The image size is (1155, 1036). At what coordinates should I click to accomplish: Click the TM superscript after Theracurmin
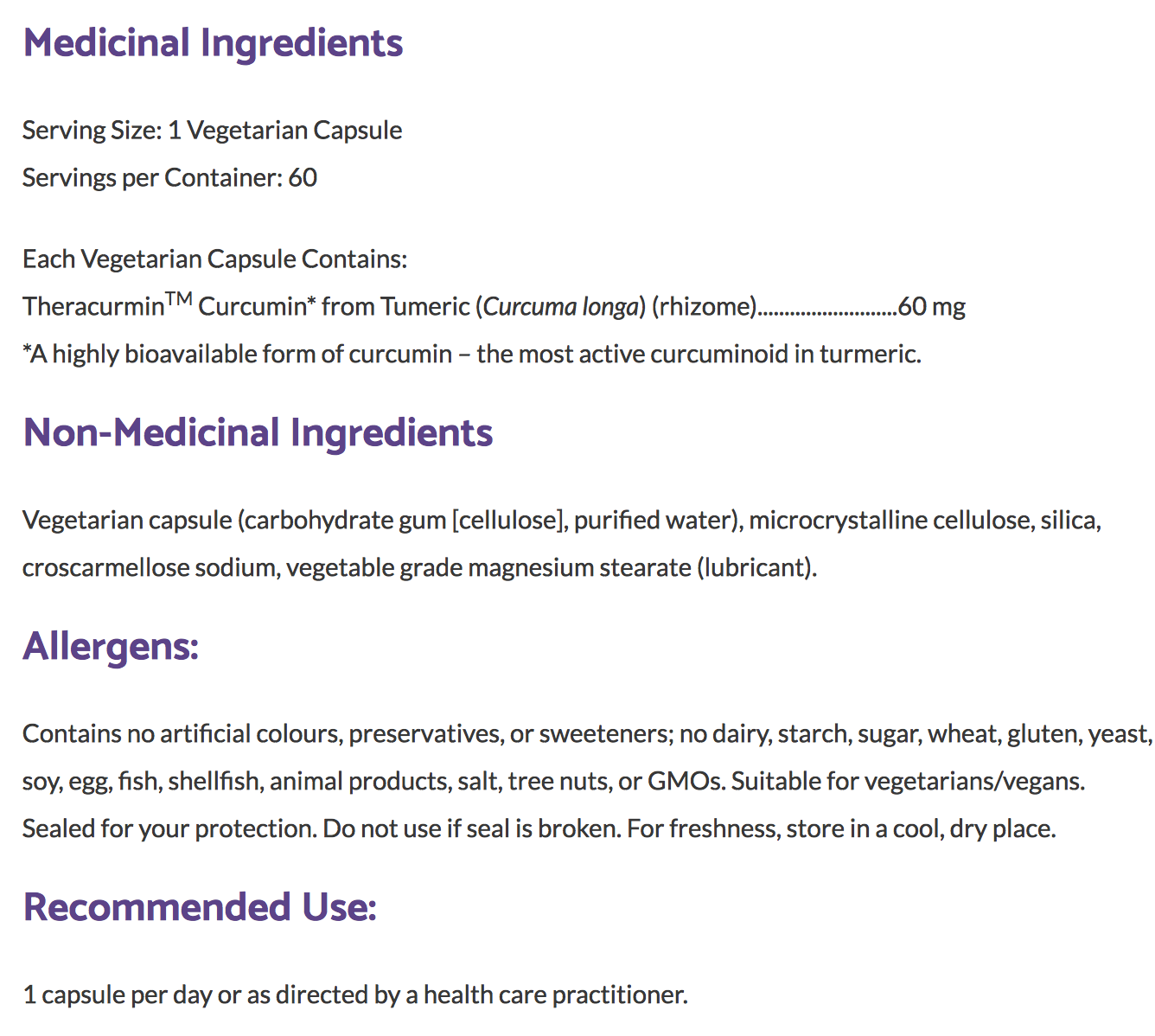[179, 299]
